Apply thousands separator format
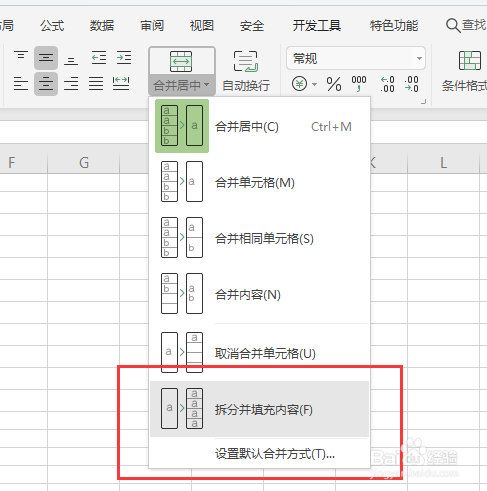The image size is (487, 491). (359, 83)
